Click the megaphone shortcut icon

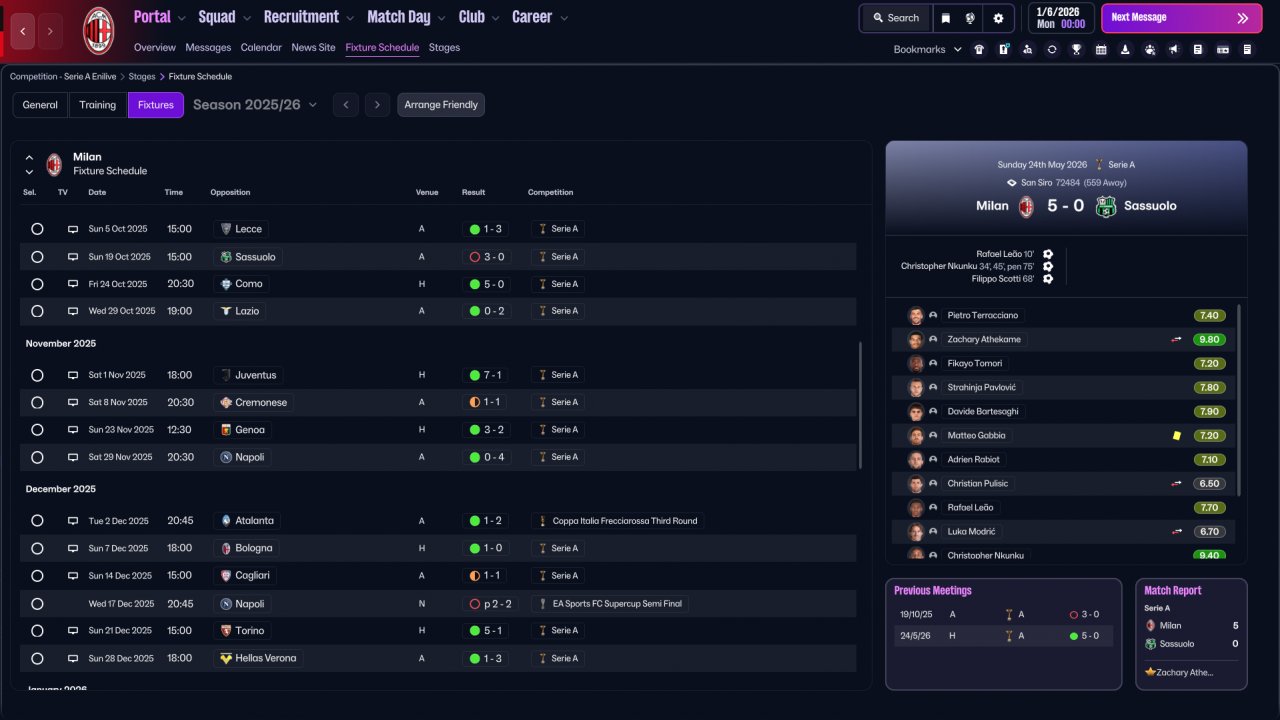click(x=1174, y=49)
